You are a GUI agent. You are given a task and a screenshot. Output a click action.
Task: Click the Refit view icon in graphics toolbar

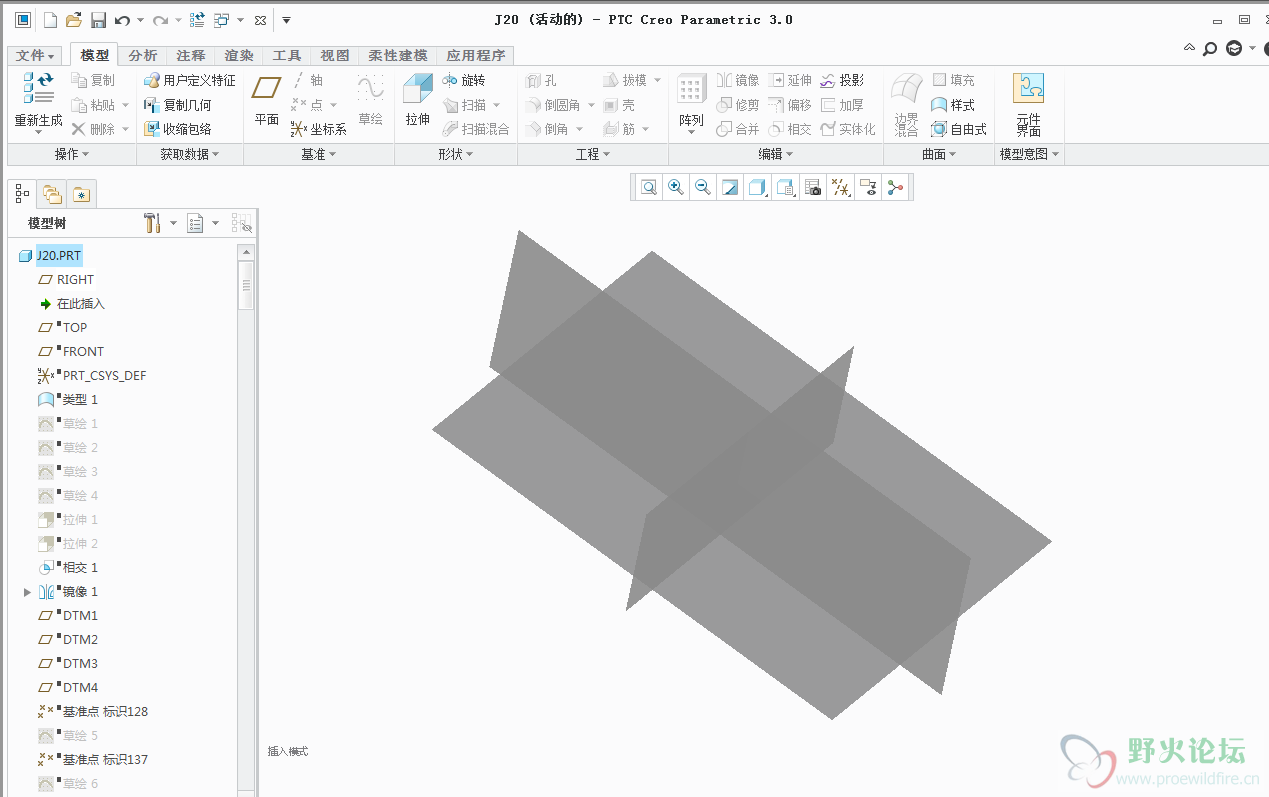coord(649,187)
